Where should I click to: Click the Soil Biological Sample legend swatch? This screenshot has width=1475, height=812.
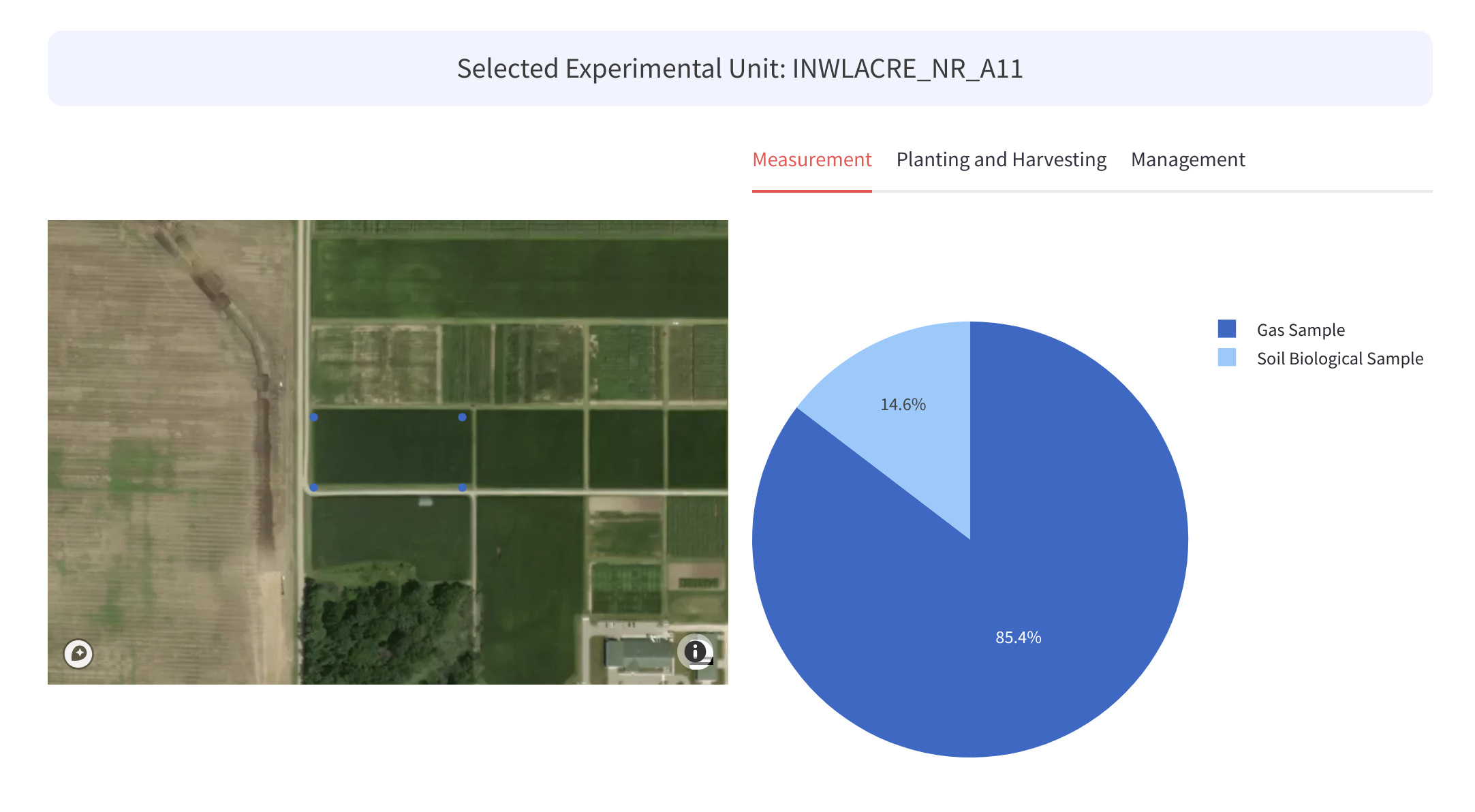[x=1226, y=358]
